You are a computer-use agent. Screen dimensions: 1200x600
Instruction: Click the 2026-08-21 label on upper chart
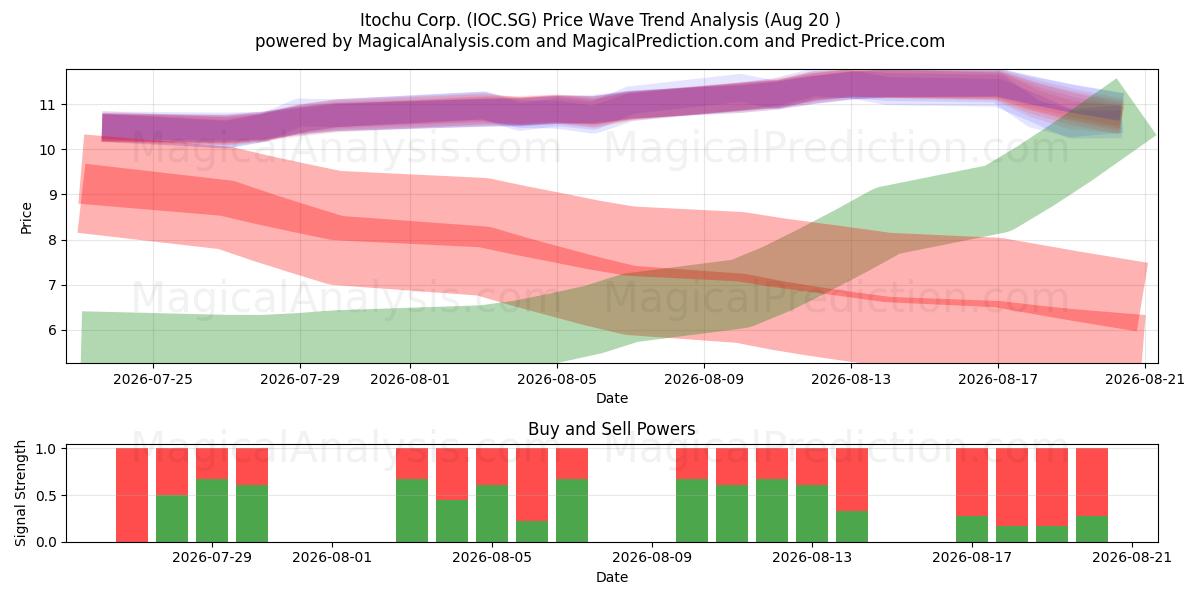point(1145,380)
